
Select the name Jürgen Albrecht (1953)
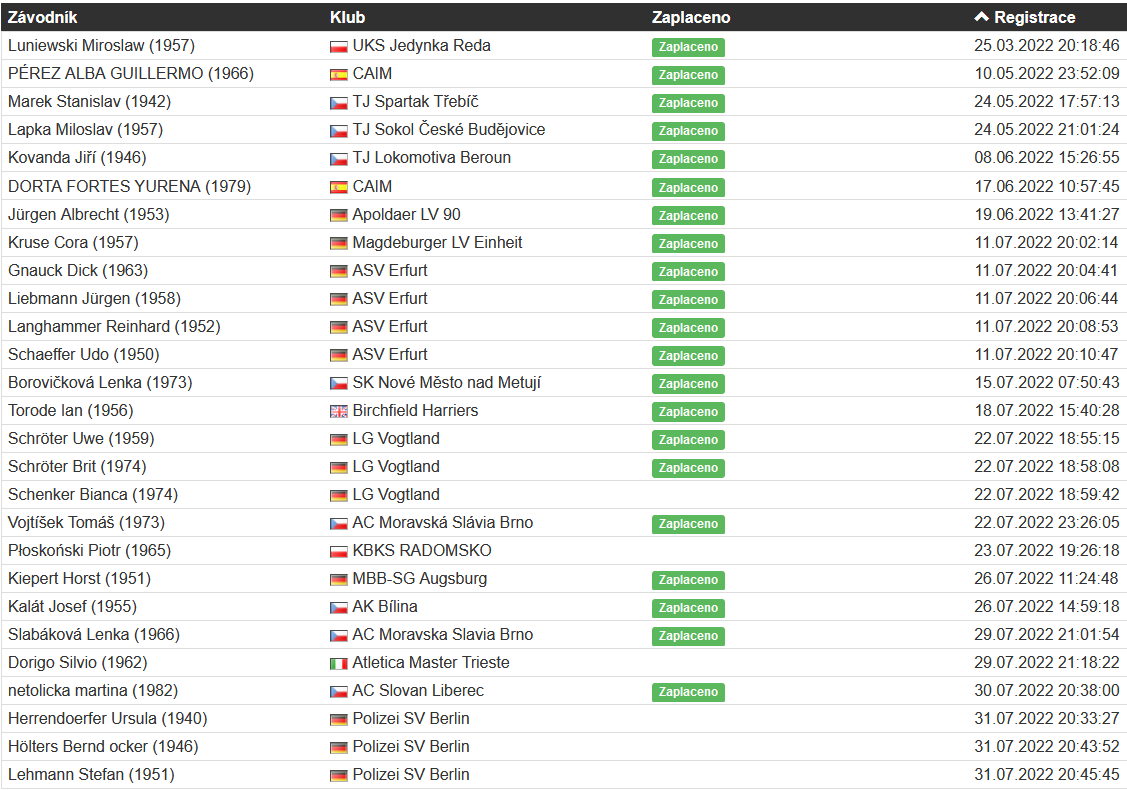[x=88, y=214]
